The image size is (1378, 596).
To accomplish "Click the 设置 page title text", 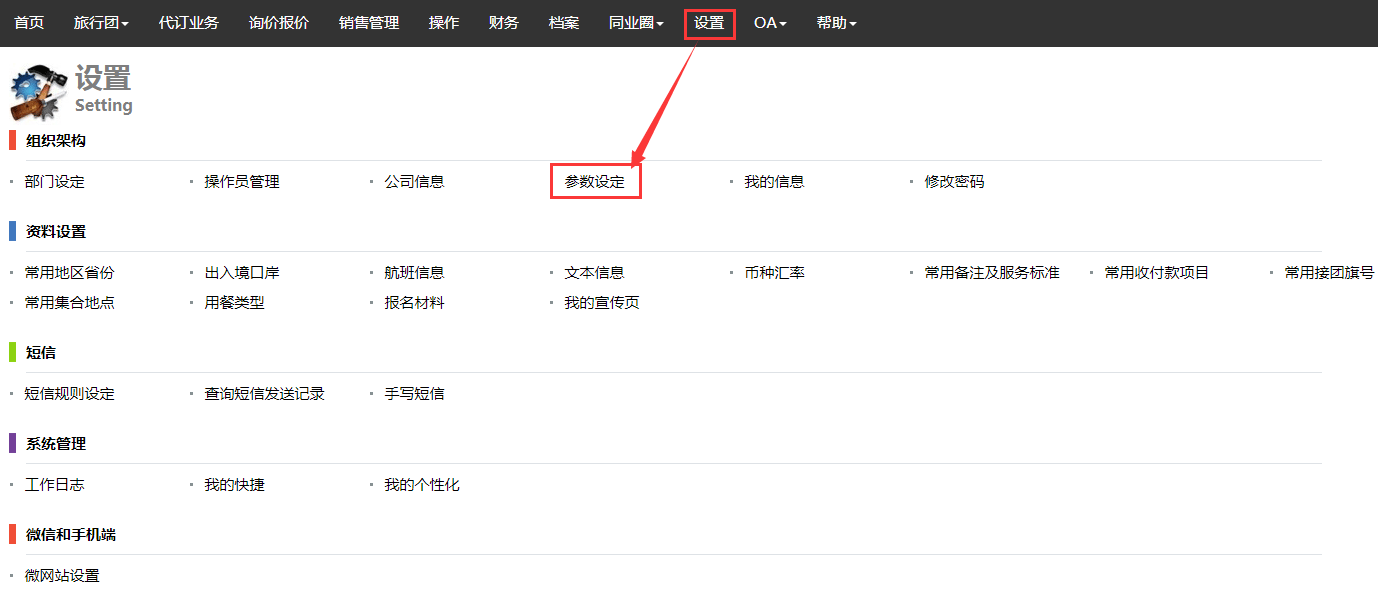I will tap(103, 78).
